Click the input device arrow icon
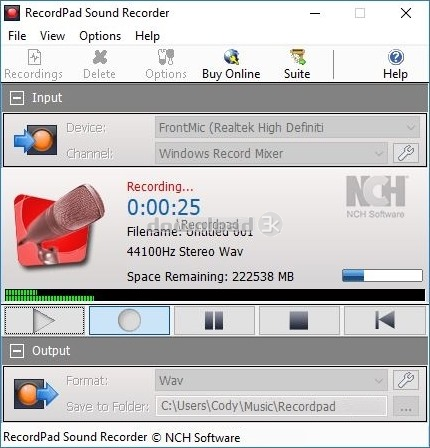430x448 pixels. point(35,140)
